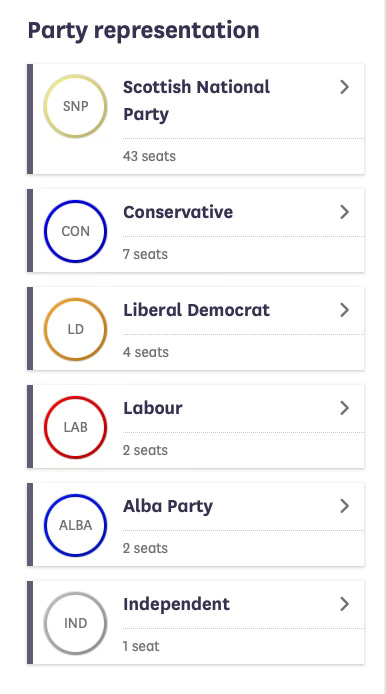The image size is (386, 694).
Task: Click the LAB red circle badge
Action: pyautogui.click(x=75, y=427)
